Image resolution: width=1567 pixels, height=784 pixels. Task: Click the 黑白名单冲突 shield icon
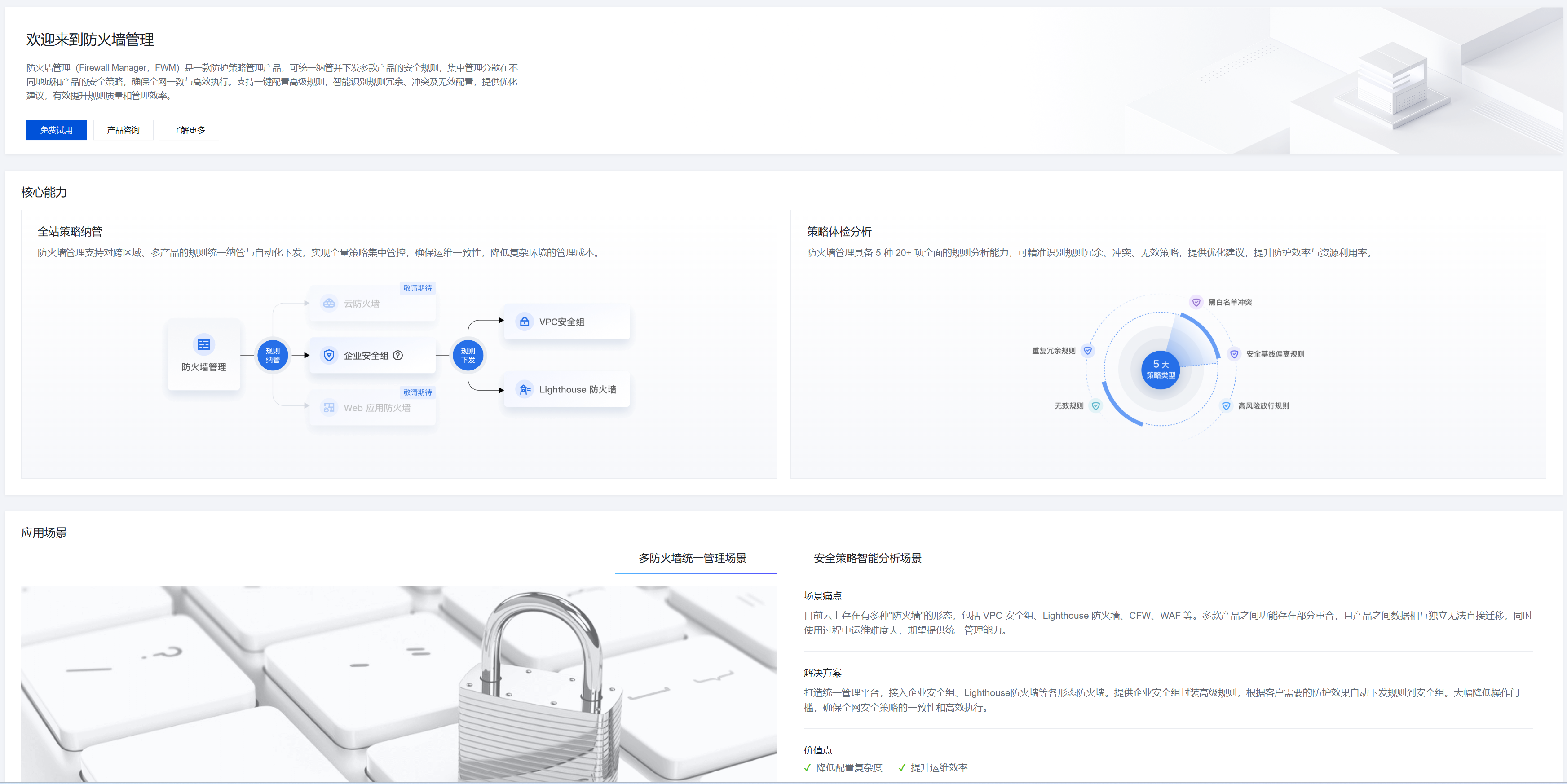pos(1196,302)
